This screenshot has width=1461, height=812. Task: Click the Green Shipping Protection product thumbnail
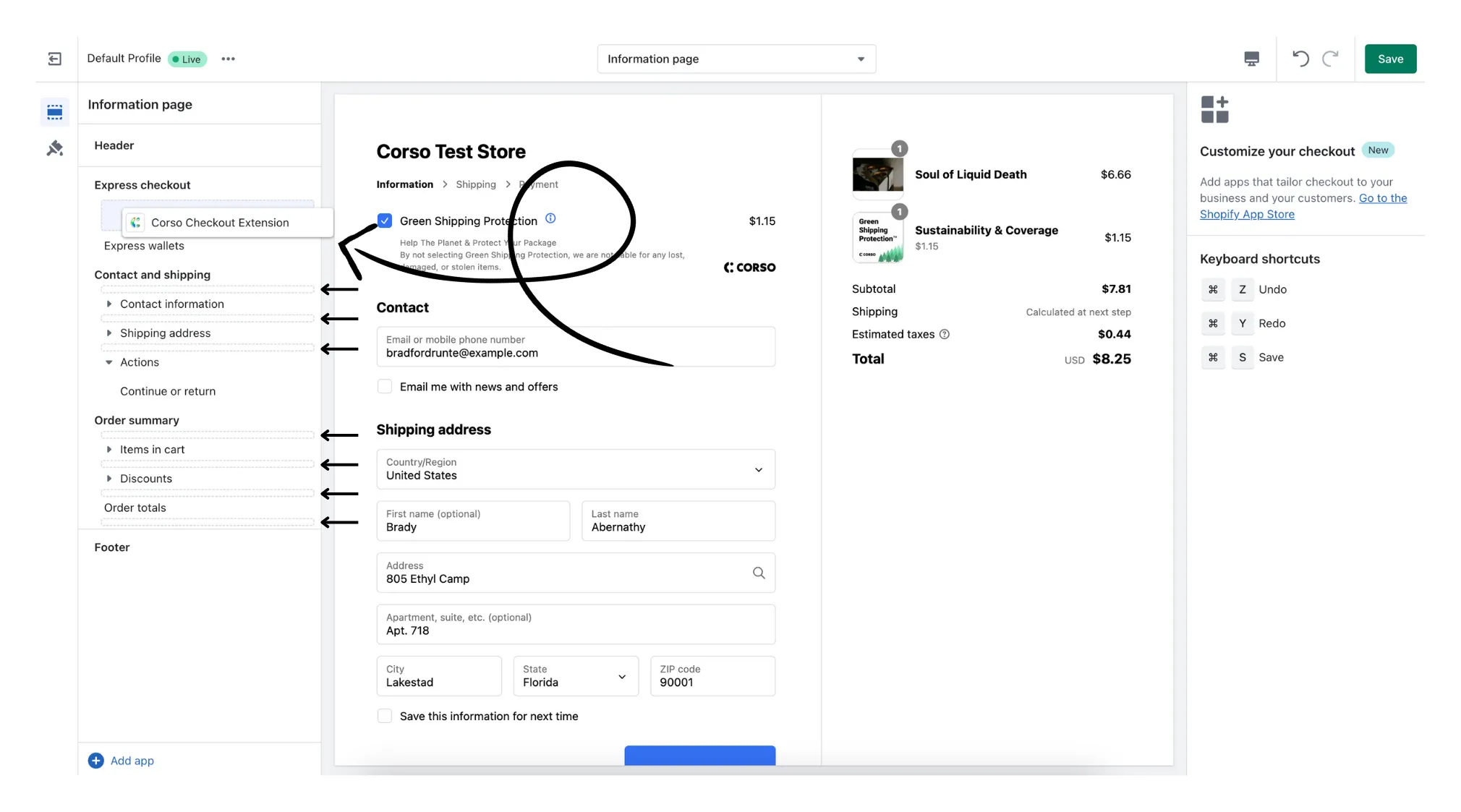pos(877,237)
